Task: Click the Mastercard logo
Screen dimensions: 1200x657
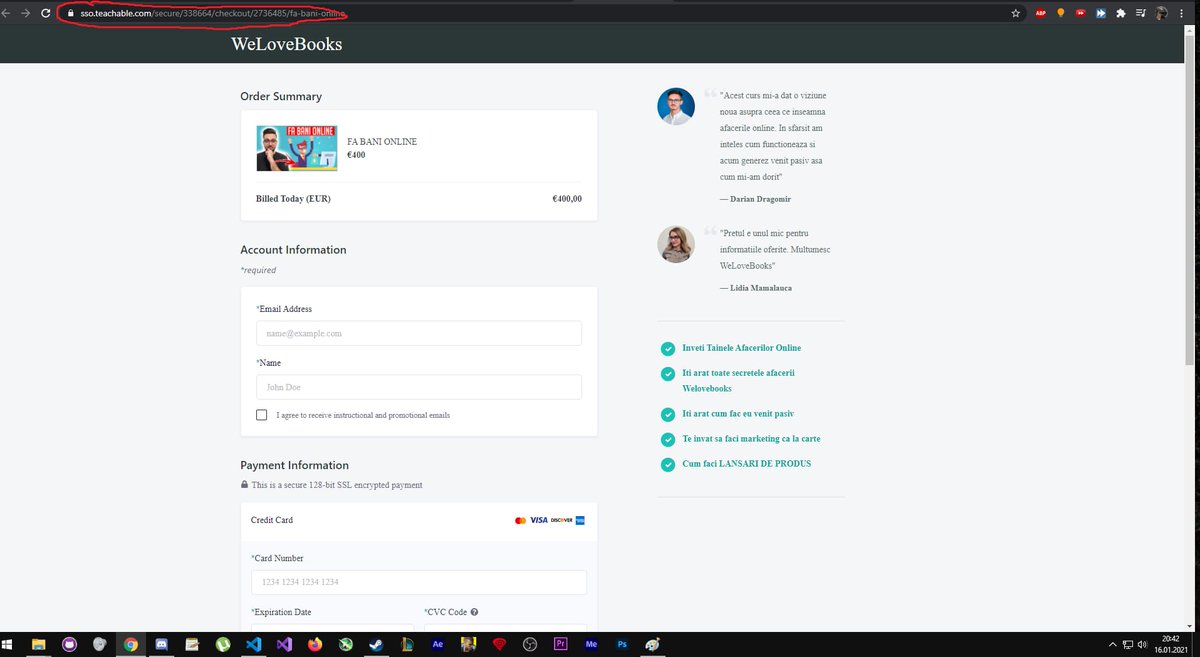Action: (520, 521)
